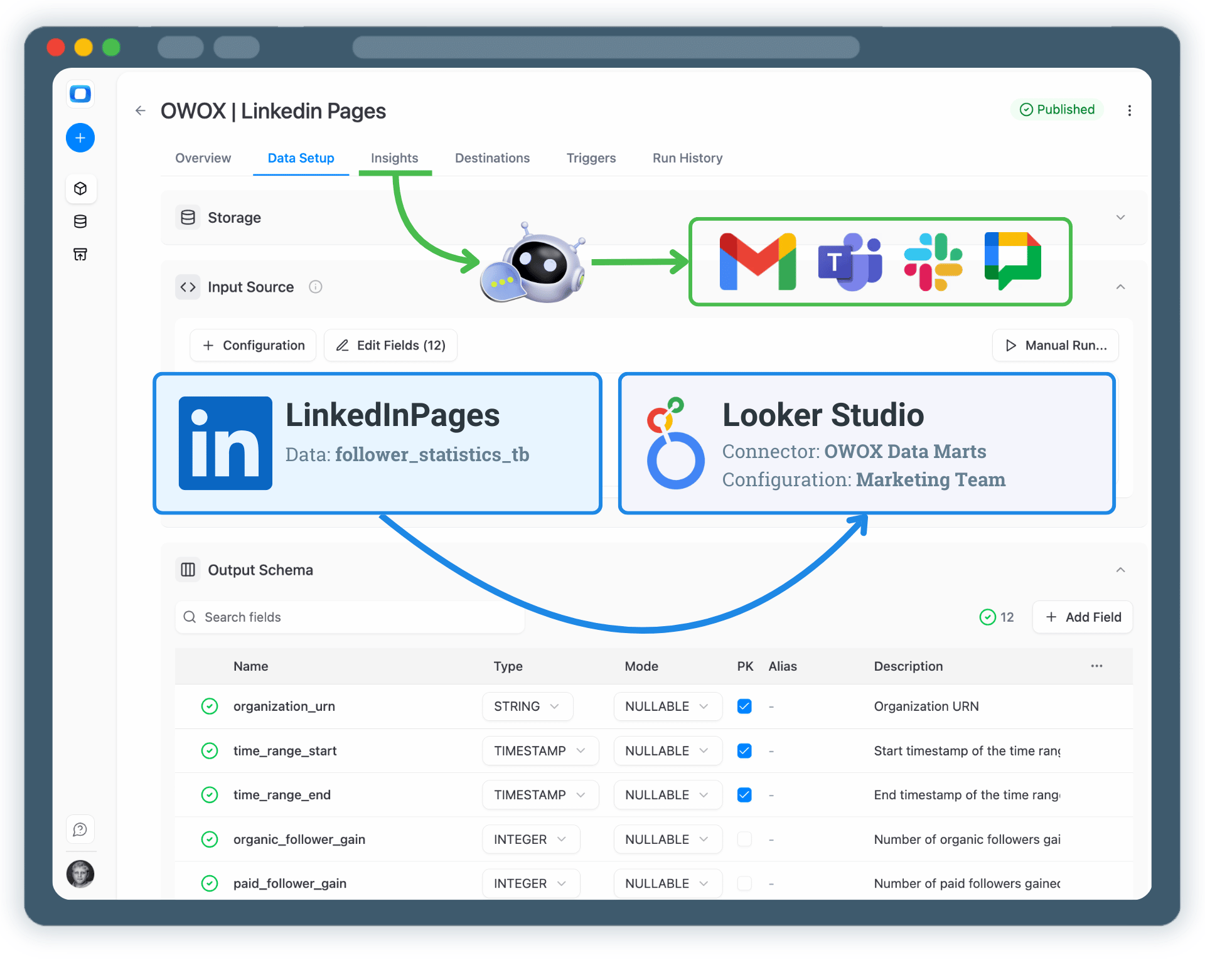1205x980 pixels.
Task: Collapse the Output Schema section
Action: pos(1120,570)
